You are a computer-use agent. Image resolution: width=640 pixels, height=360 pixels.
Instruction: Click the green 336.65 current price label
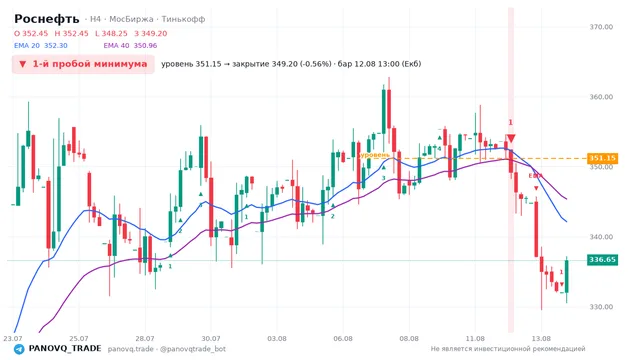click(x=602, y=260)
